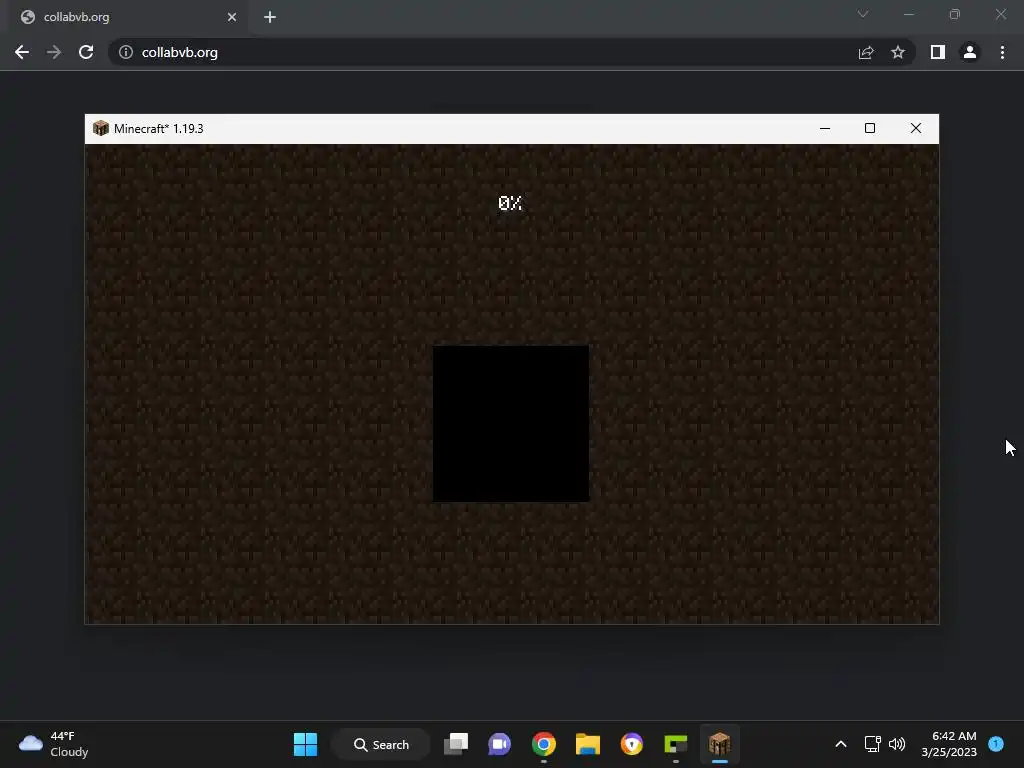
Task: Open the Chat app on taskbar
Action: click(x=500, y=744)
